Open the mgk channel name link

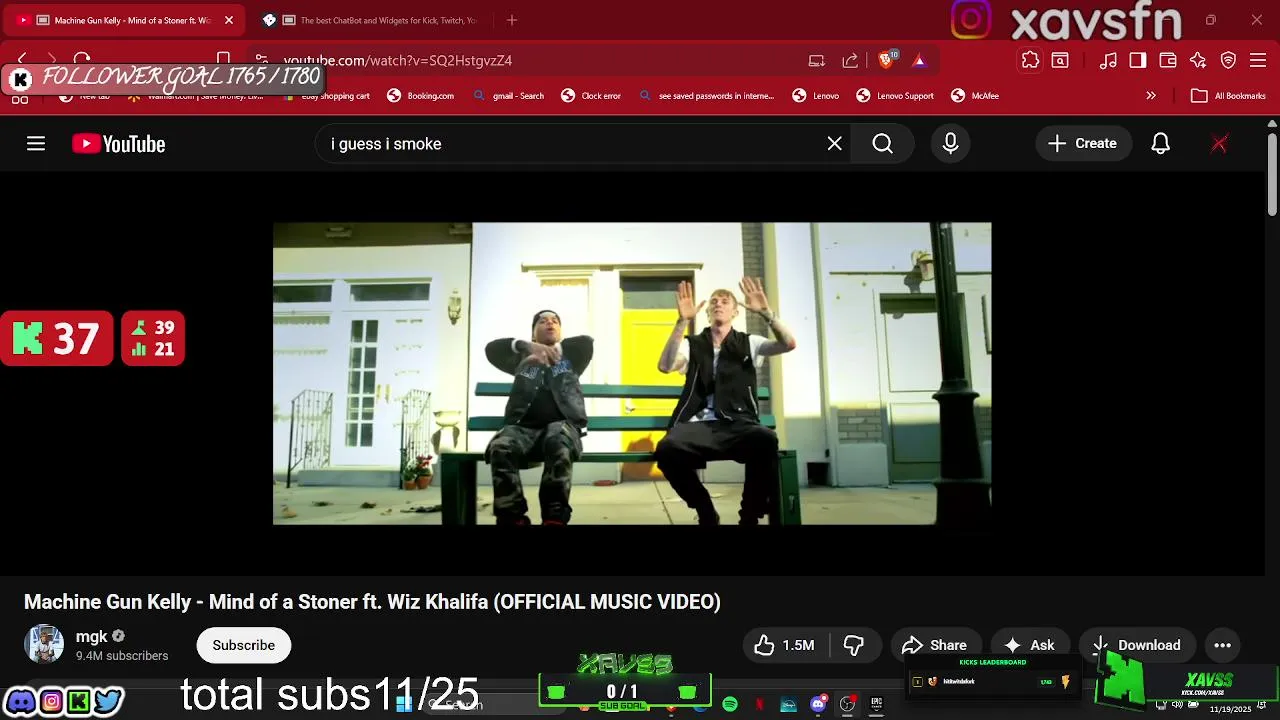(91, 637)
